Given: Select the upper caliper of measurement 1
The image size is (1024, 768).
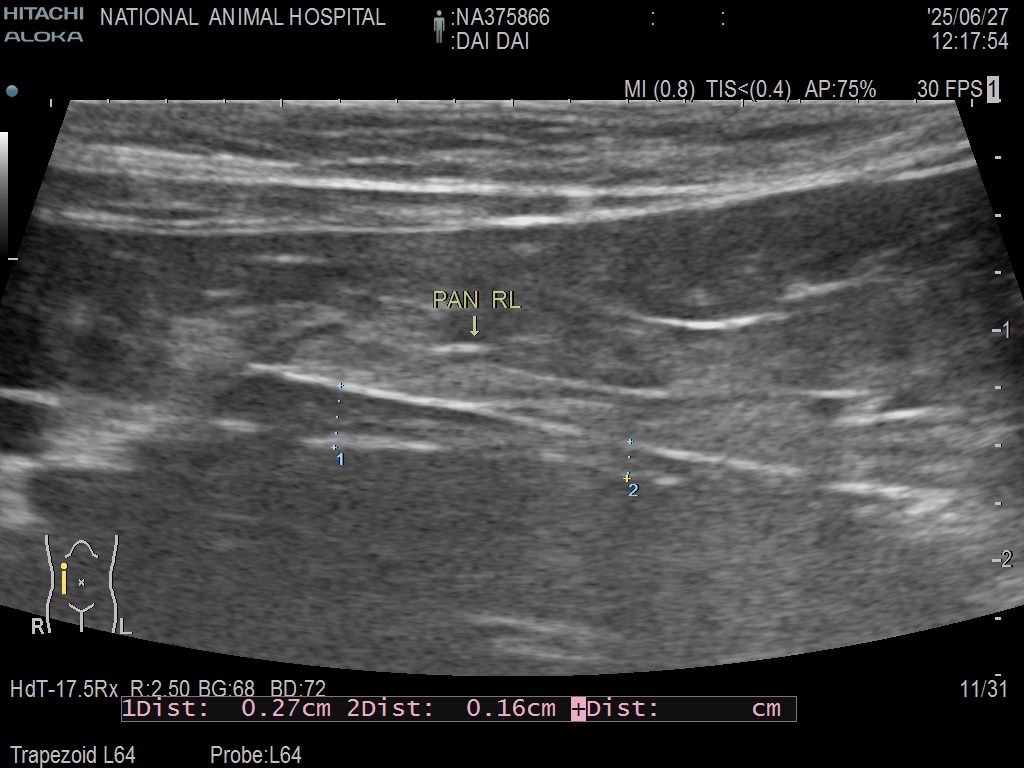Looking at the screenshot, I should (341, 385).
